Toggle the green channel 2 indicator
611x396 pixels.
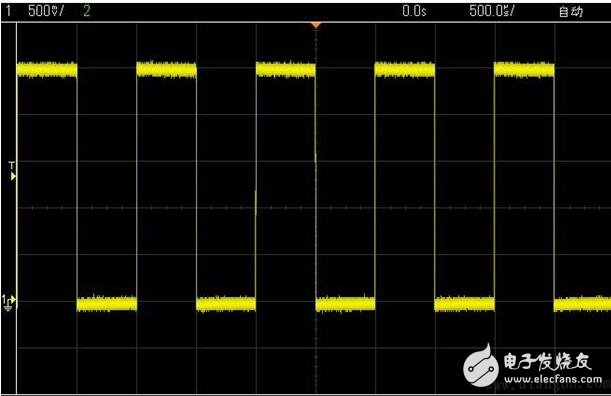coord(87,11)
